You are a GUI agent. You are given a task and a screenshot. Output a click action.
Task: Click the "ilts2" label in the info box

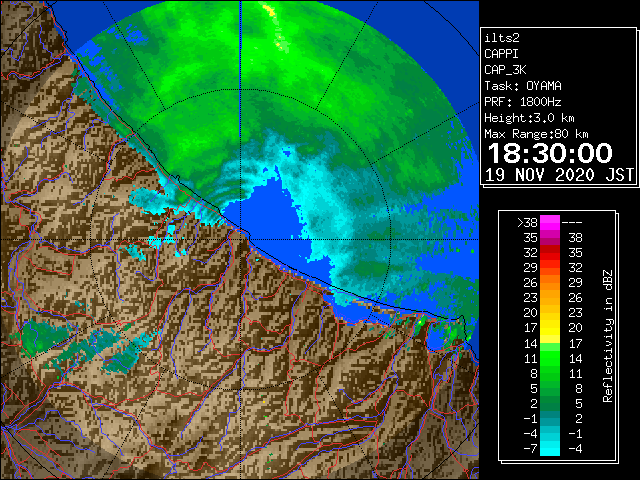pyautogui.click(x=502, y=38)
